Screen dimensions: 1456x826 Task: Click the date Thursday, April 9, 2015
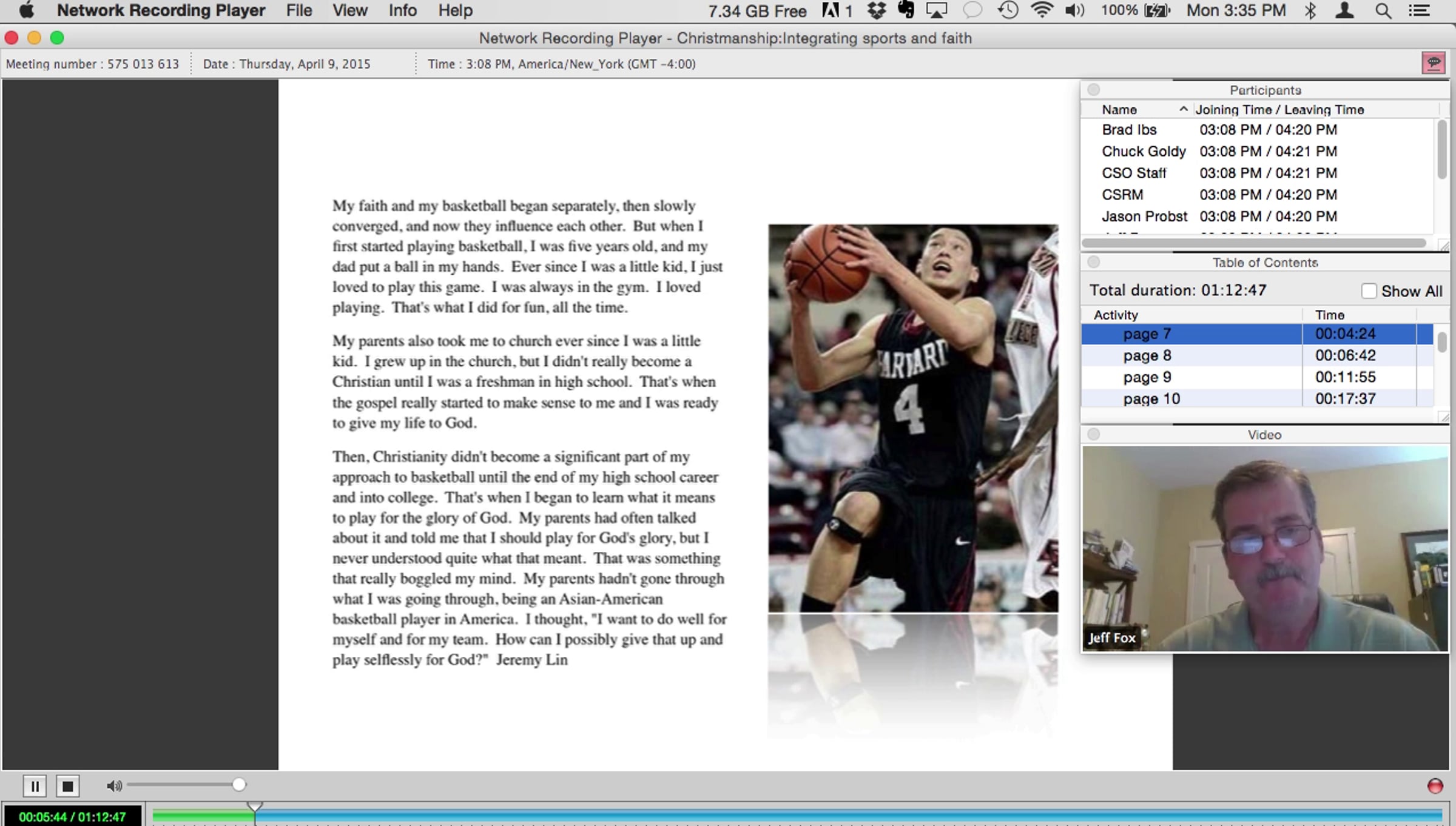pyautogui.click(x=286, y=64)
